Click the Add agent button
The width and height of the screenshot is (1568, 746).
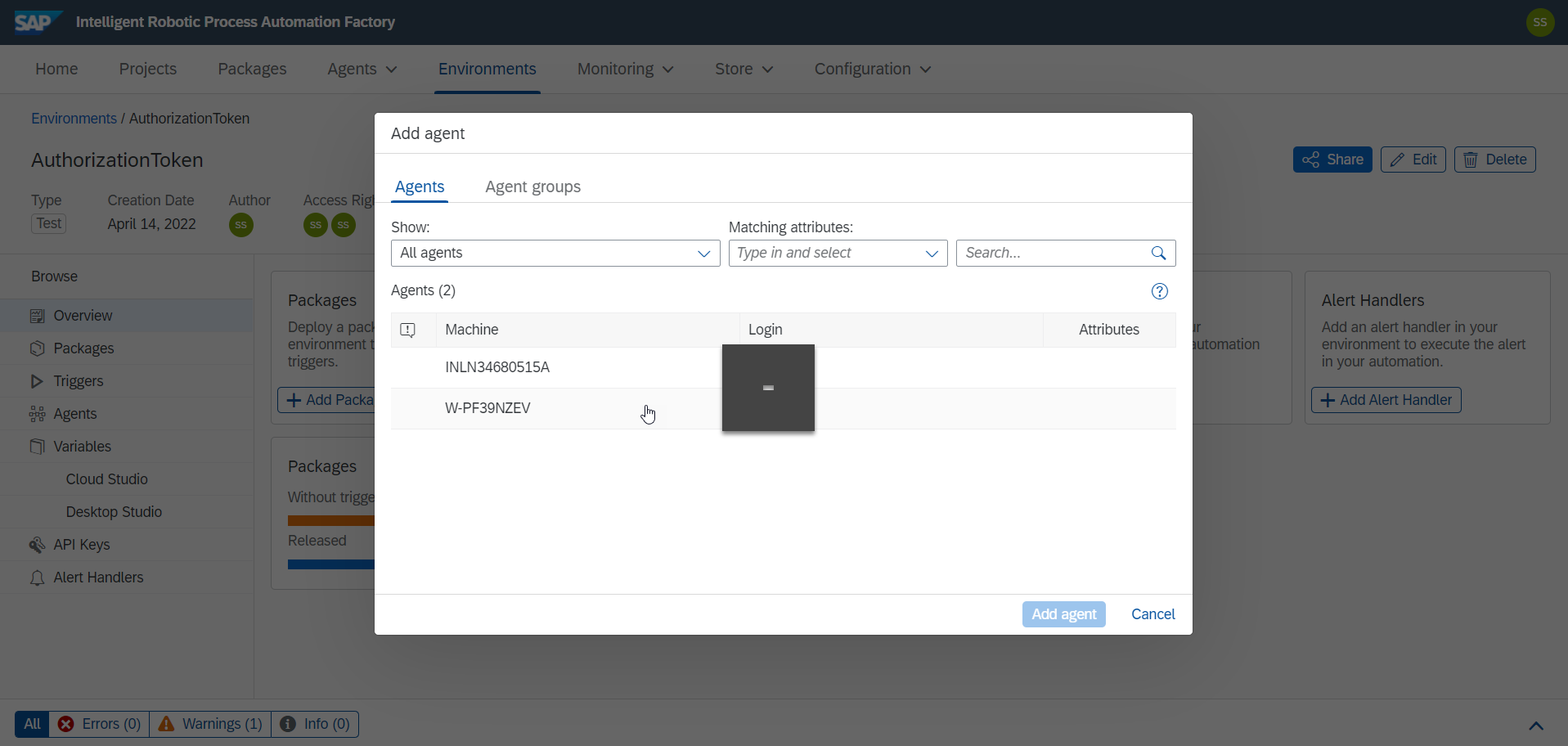tap(1063, 614)
